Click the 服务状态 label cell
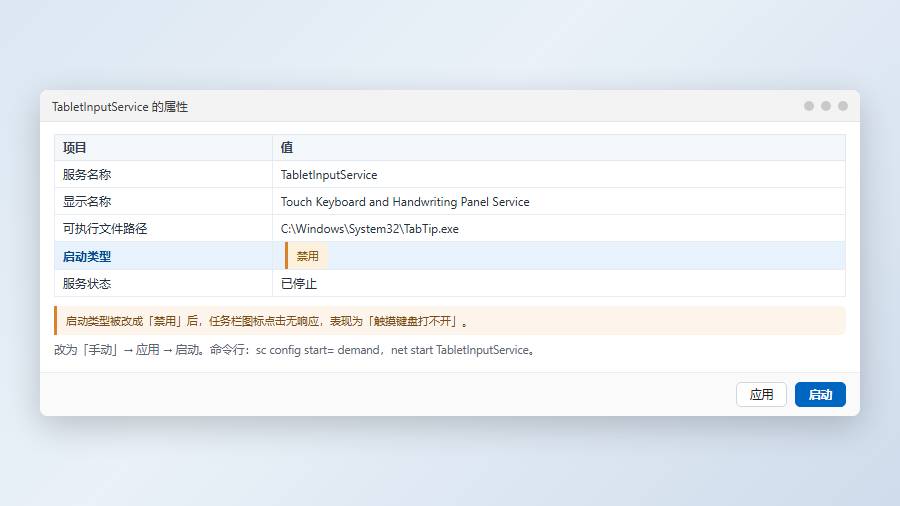The image size is (900, 506). click(164, 283)
